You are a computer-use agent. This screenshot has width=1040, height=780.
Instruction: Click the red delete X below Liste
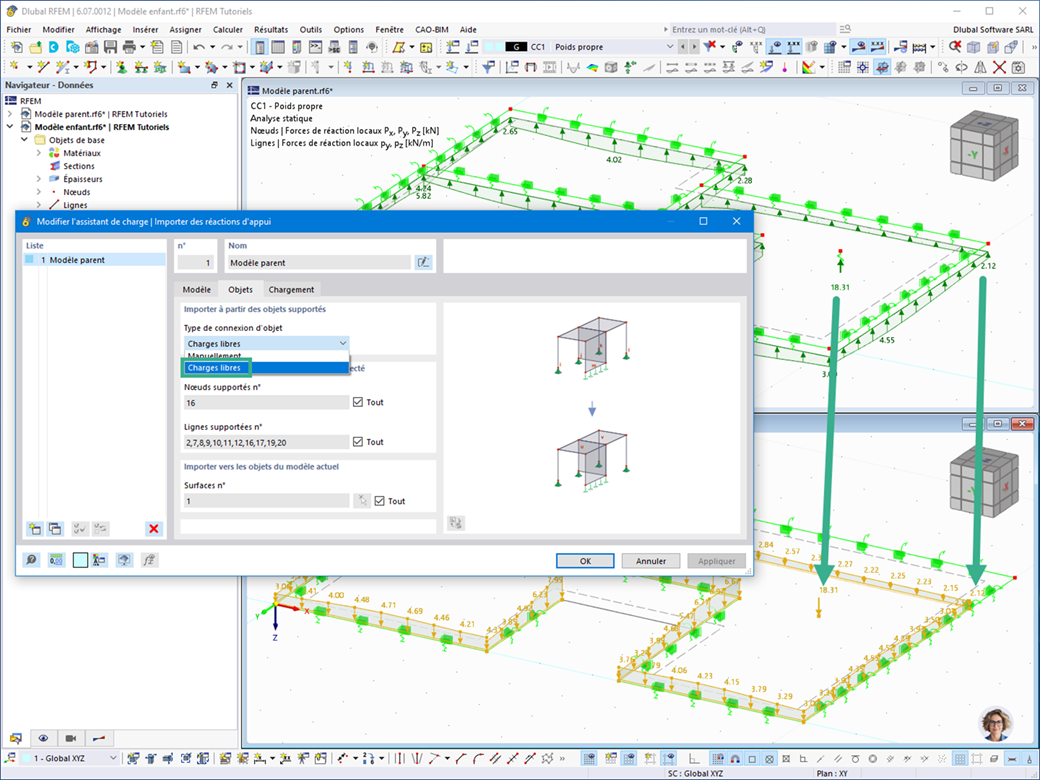(154, 529)
